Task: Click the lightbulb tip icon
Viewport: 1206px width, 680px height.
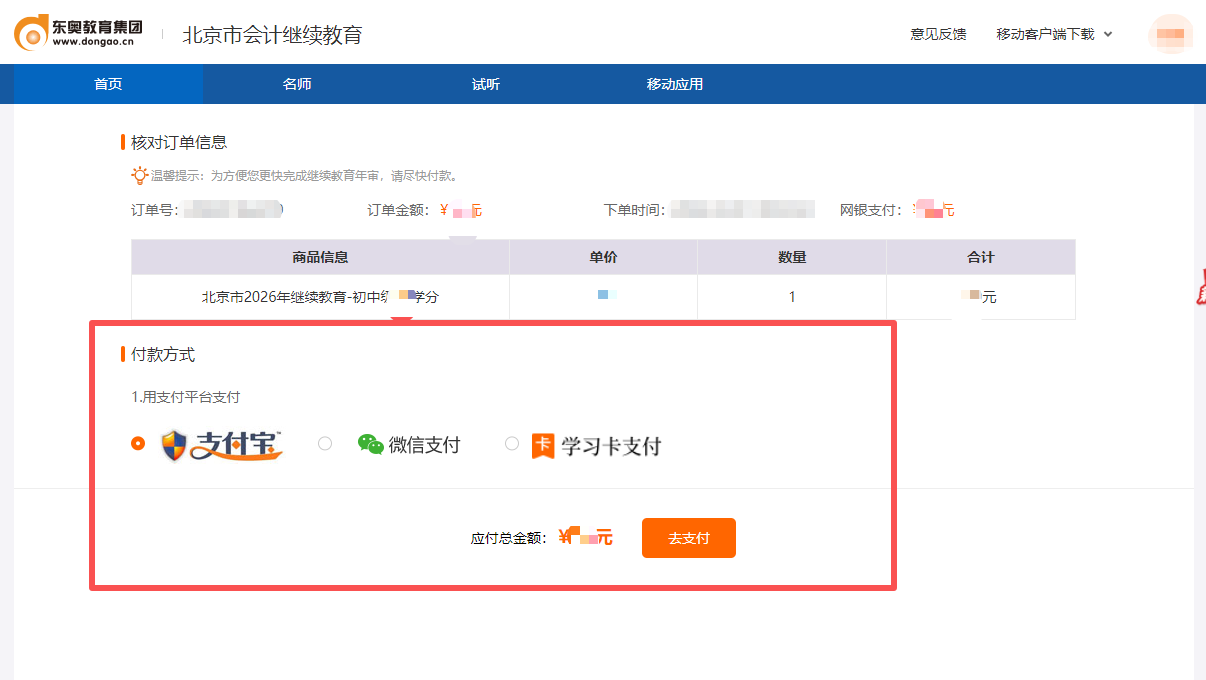Action: coord(140,176)
